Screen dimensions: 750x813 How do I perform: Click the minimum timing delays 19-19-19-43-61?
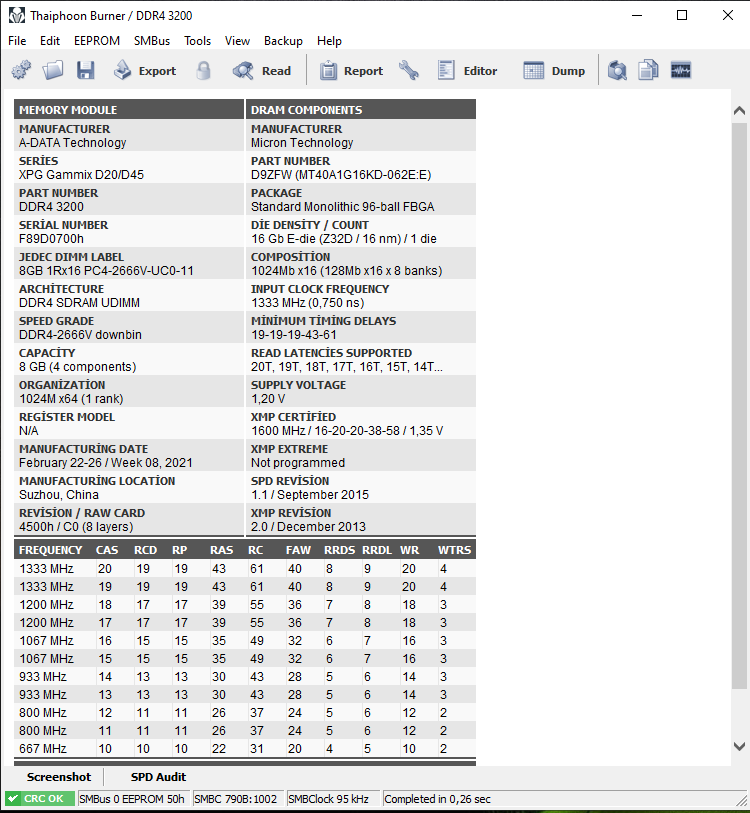pyautogui.click(x=294, y=334)
